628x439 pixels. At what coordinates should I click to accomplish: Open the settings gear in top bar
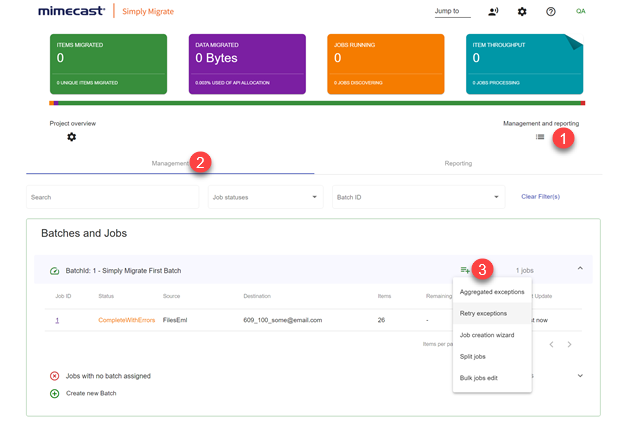pyautogui.click(x=522, y=12)
